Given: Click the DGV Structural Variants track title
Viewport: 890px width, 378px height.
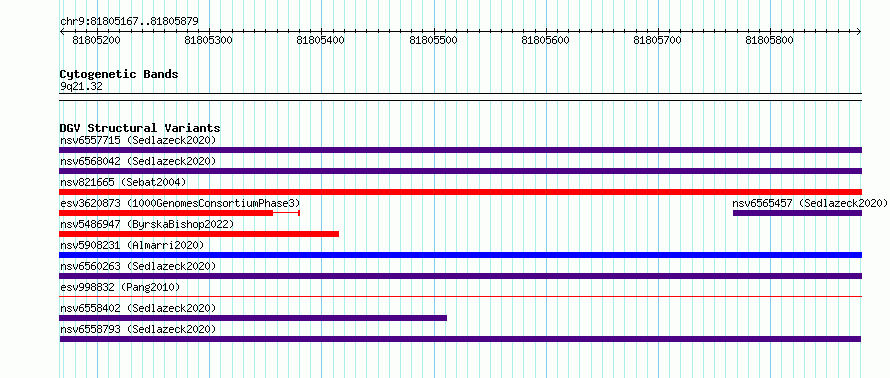Looking at the screenshot, I should tap(140, 128).
